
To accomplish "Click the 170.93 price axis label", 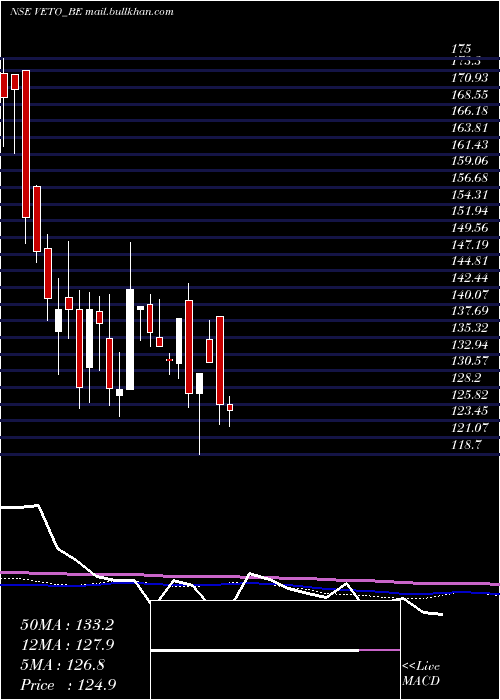I will coord(470,79).
